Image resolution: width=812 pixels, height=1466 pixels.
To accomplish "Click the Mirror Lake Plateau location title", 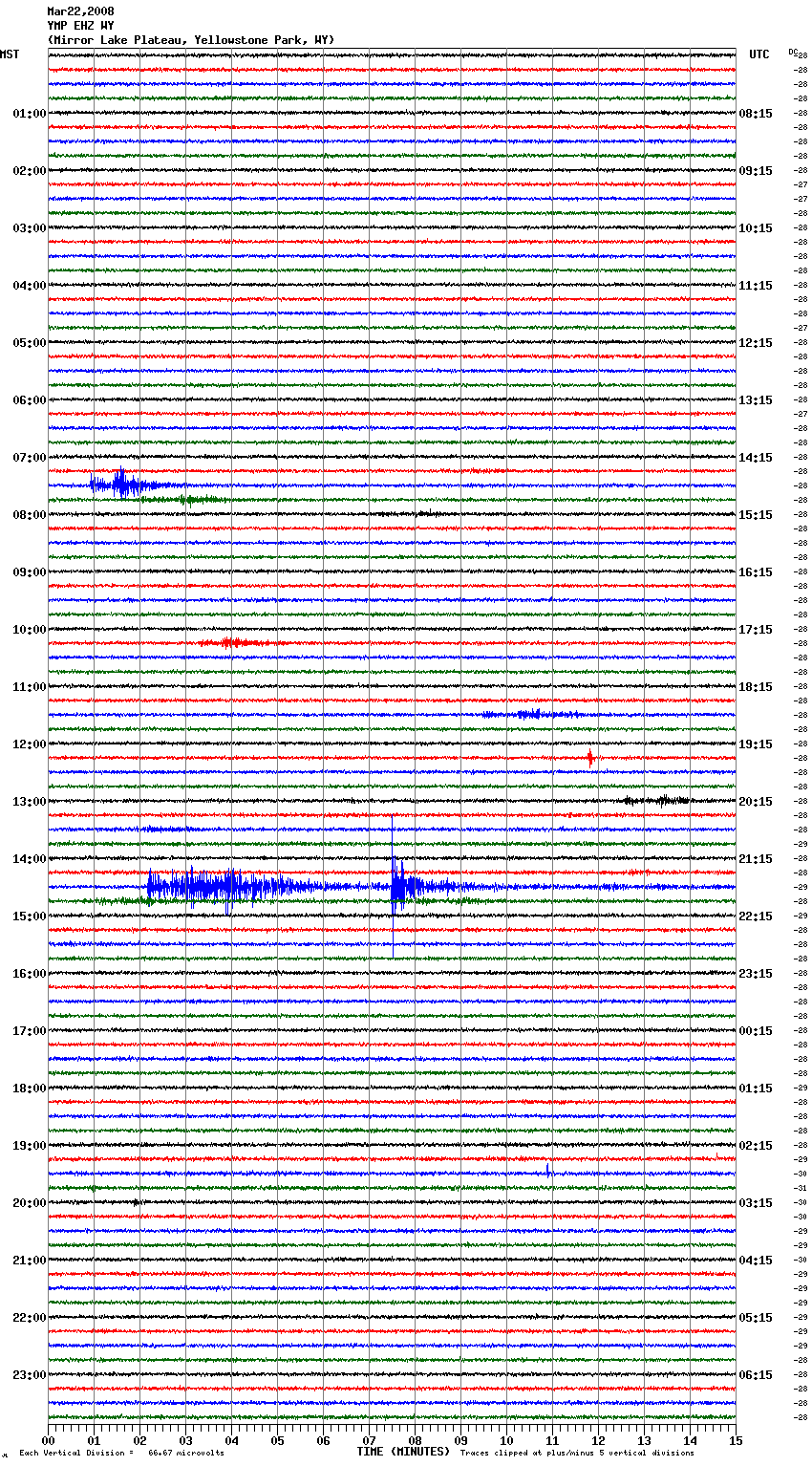I will [191, 40].
